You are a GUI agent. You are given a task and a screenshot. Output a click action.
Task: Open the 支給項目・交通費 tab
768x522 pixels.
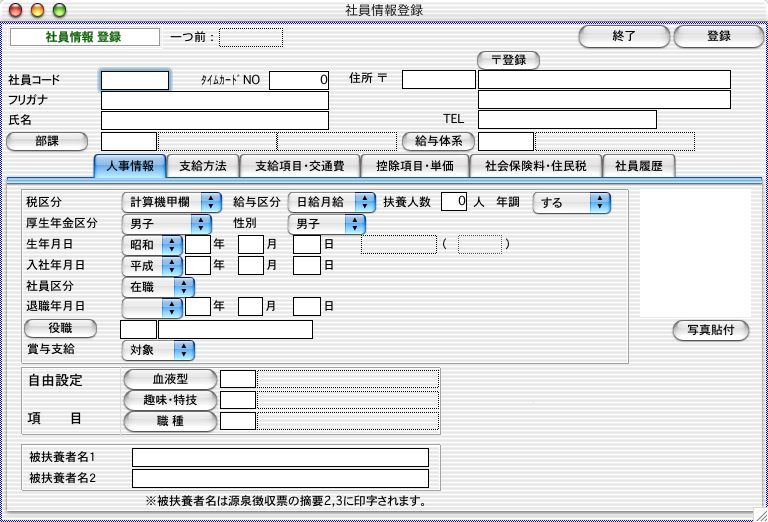tap(299, 166)
